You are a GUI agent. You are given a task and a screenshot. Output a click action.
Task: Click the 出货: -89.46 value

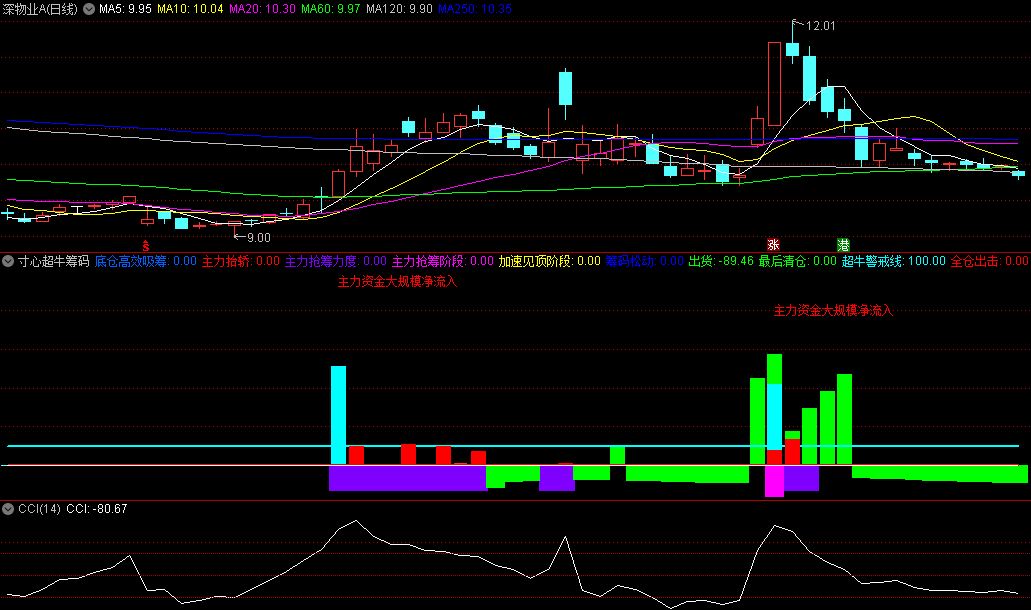[x=721, y=262]
